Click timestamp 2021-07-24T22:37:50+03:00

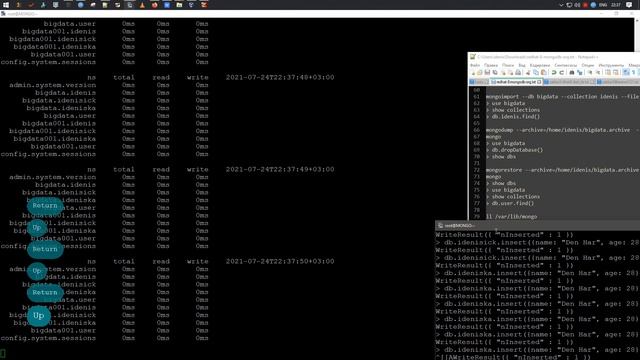tap(280, 261)
